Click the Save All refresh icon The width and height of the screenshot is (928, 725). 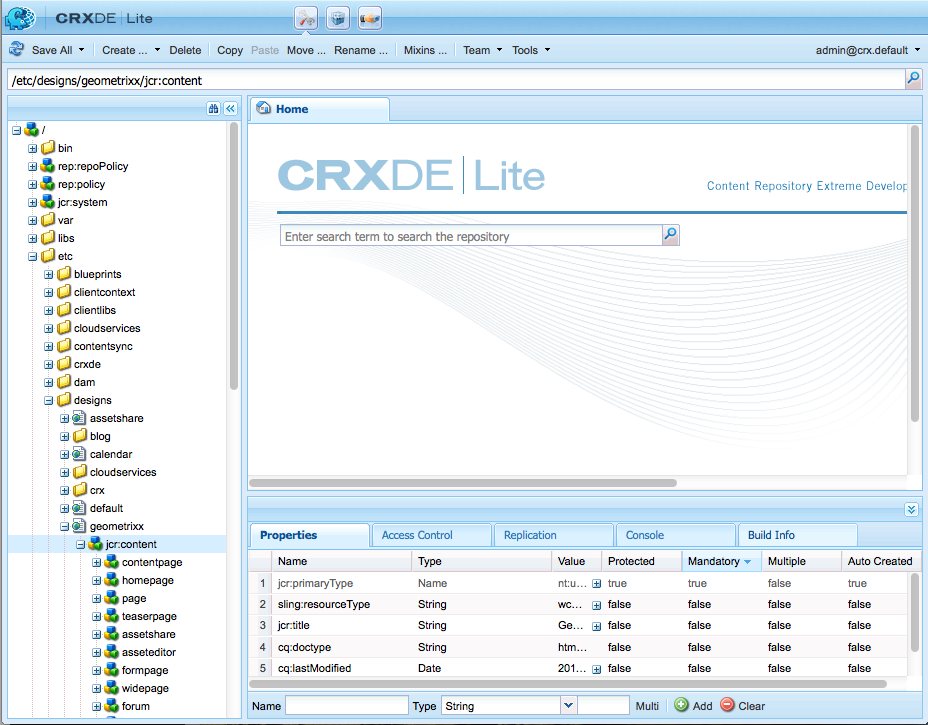point(17,50)
